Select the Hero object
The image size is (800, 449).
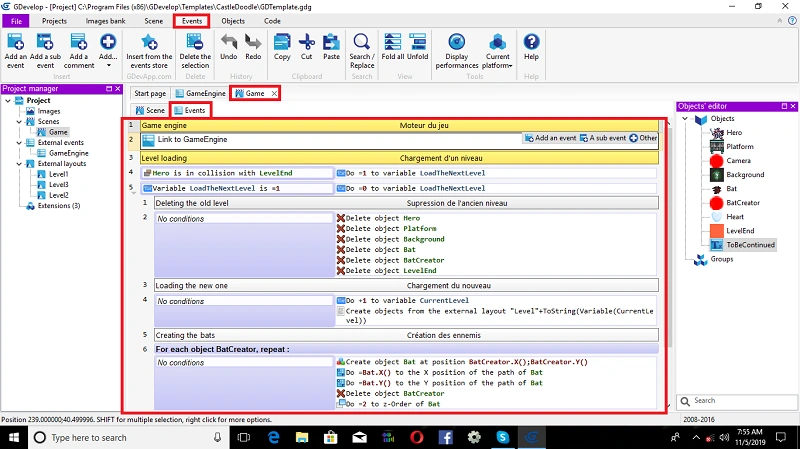tap(734, 132)
